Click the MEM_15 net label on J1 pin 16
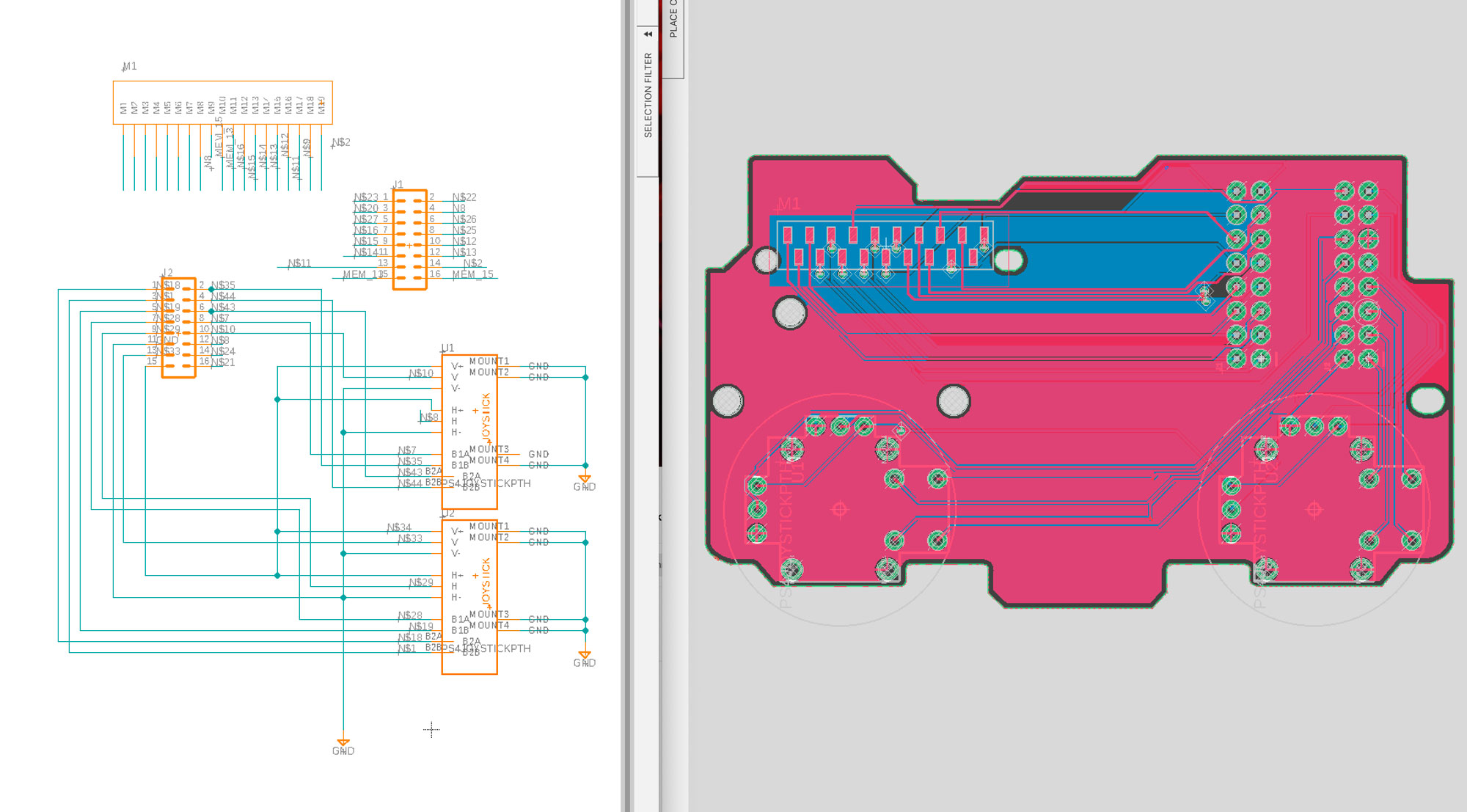Viewport: 1467px width, 812px height. pos(472,274)
